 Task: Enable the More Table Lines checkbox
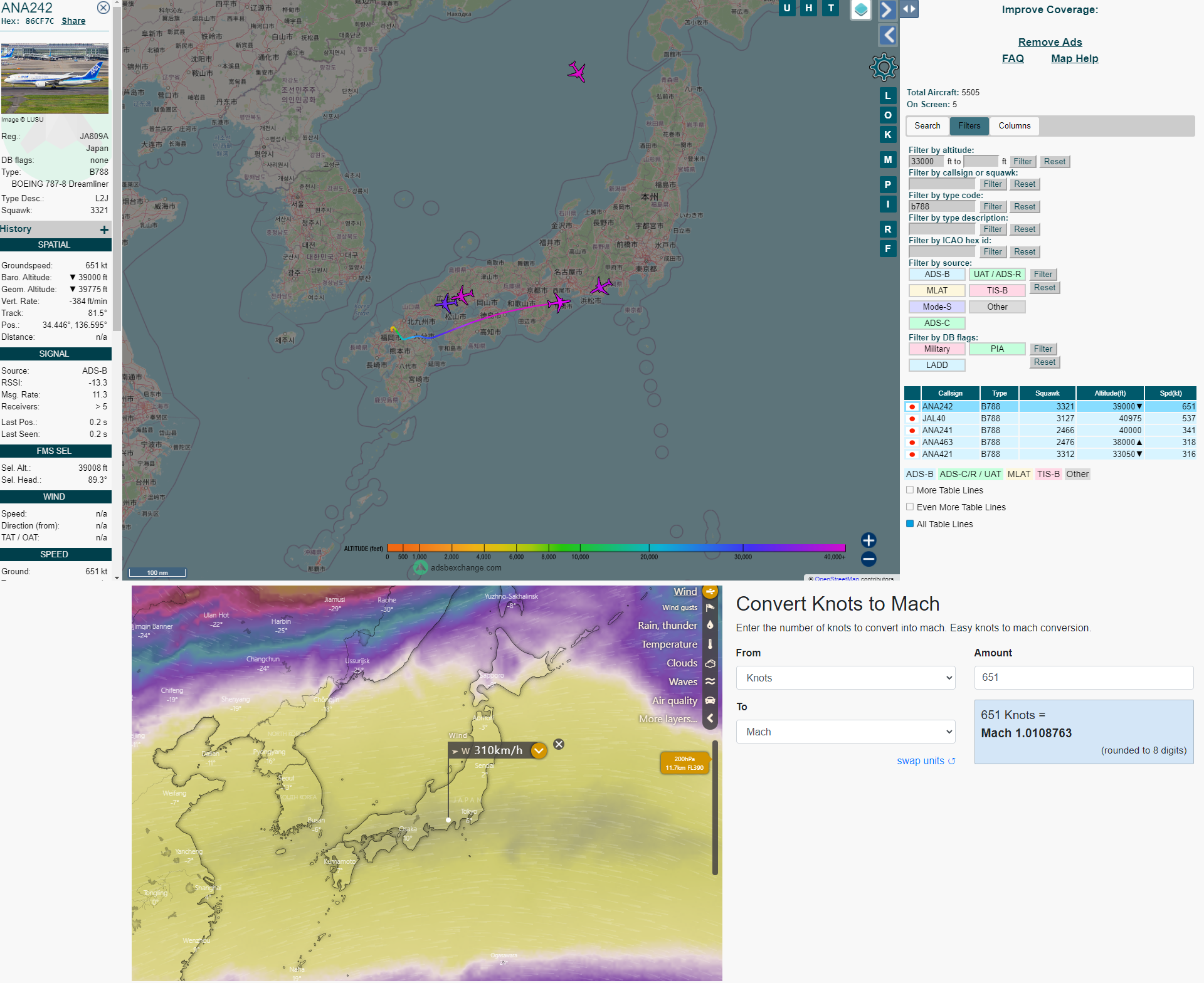point(910,490)
